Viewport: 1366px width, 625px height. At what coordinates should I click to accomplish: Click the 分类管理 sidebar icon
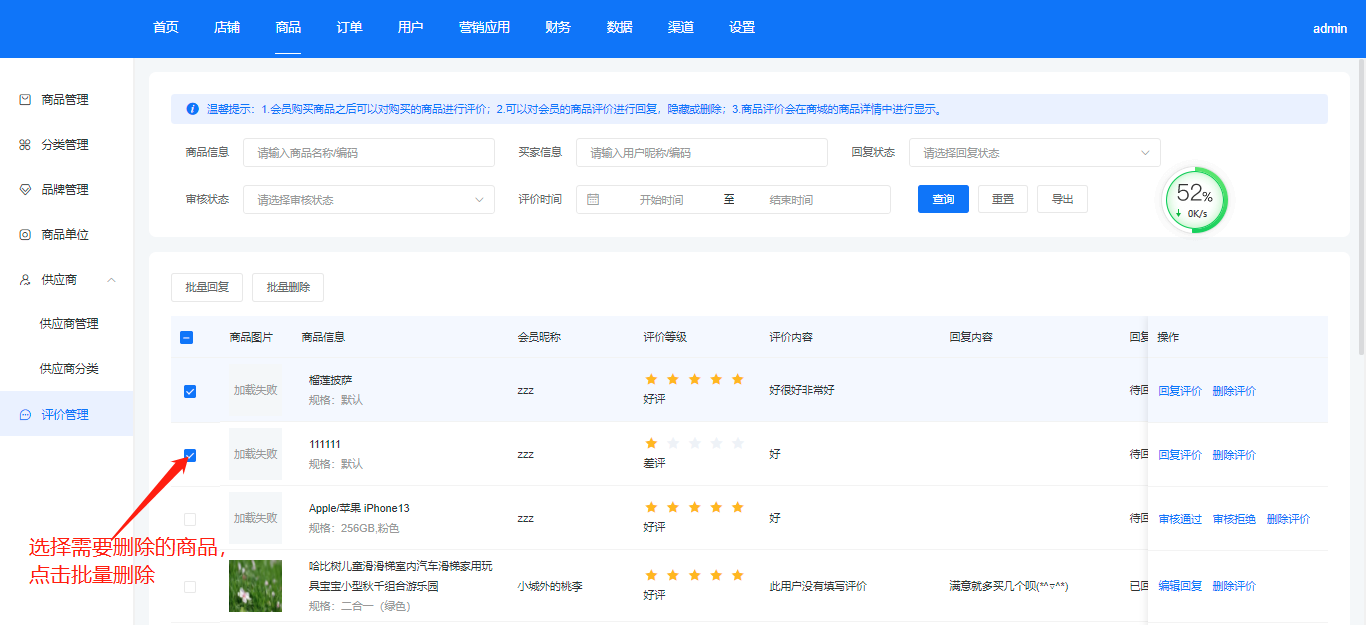click(26, 145)
